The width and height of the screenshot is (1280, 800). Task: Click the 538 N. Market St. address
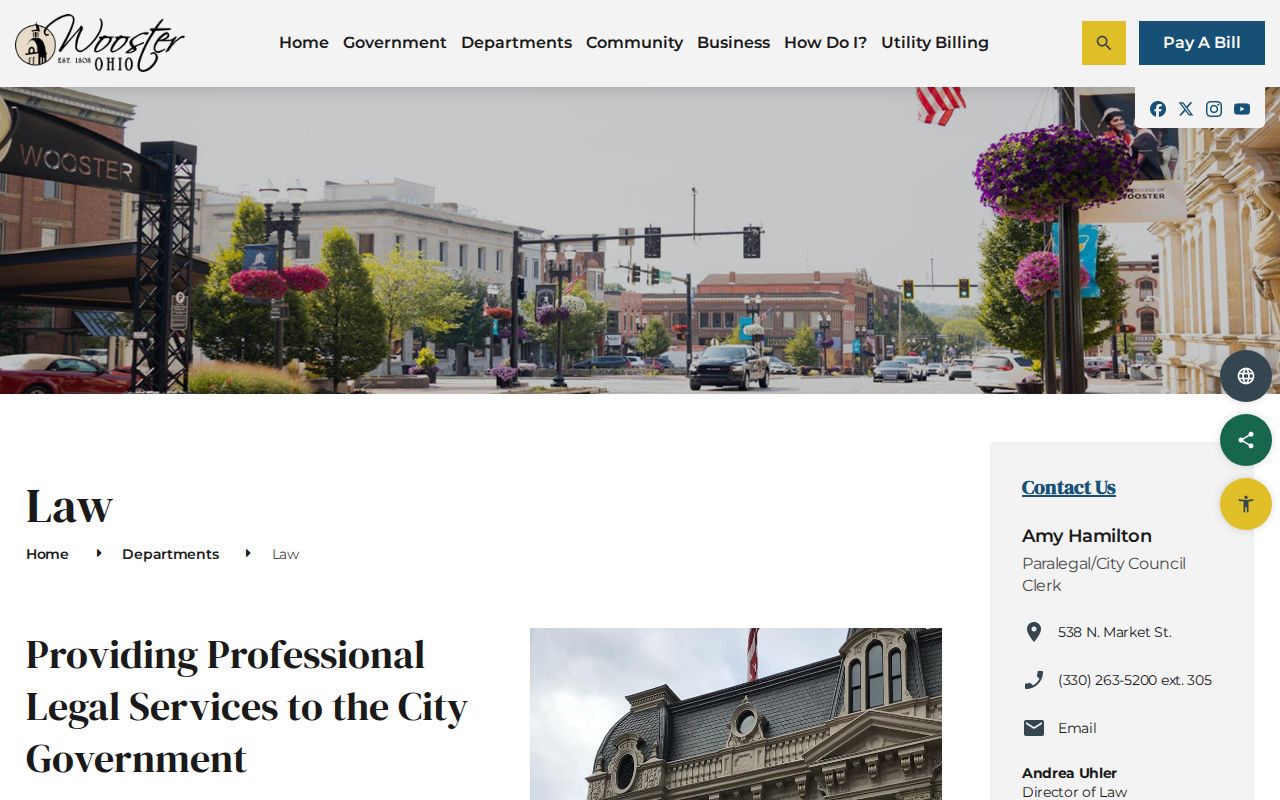(x=1115, y=632)
